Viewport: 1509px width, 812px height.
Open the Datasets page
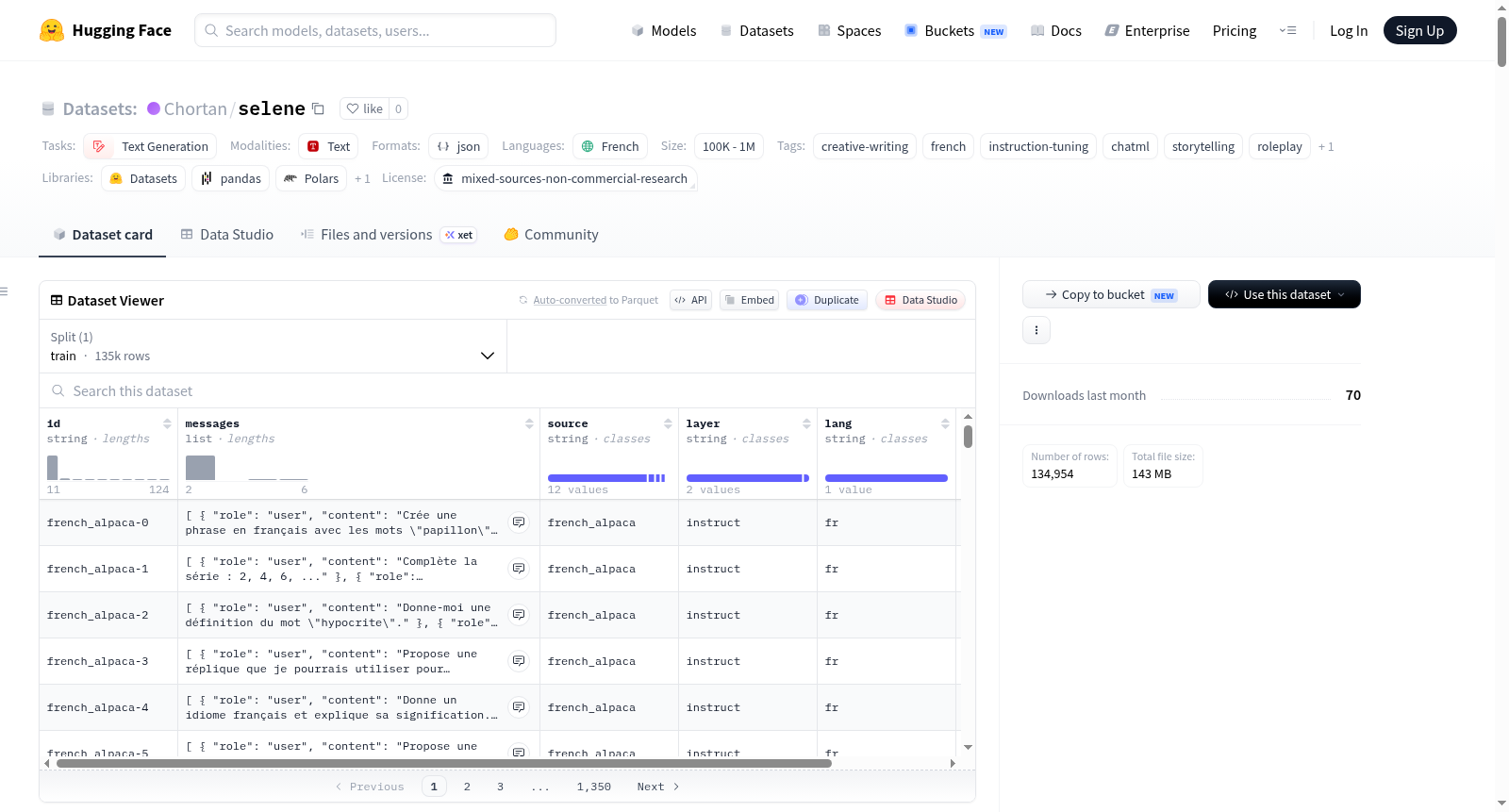pos(757,30)
